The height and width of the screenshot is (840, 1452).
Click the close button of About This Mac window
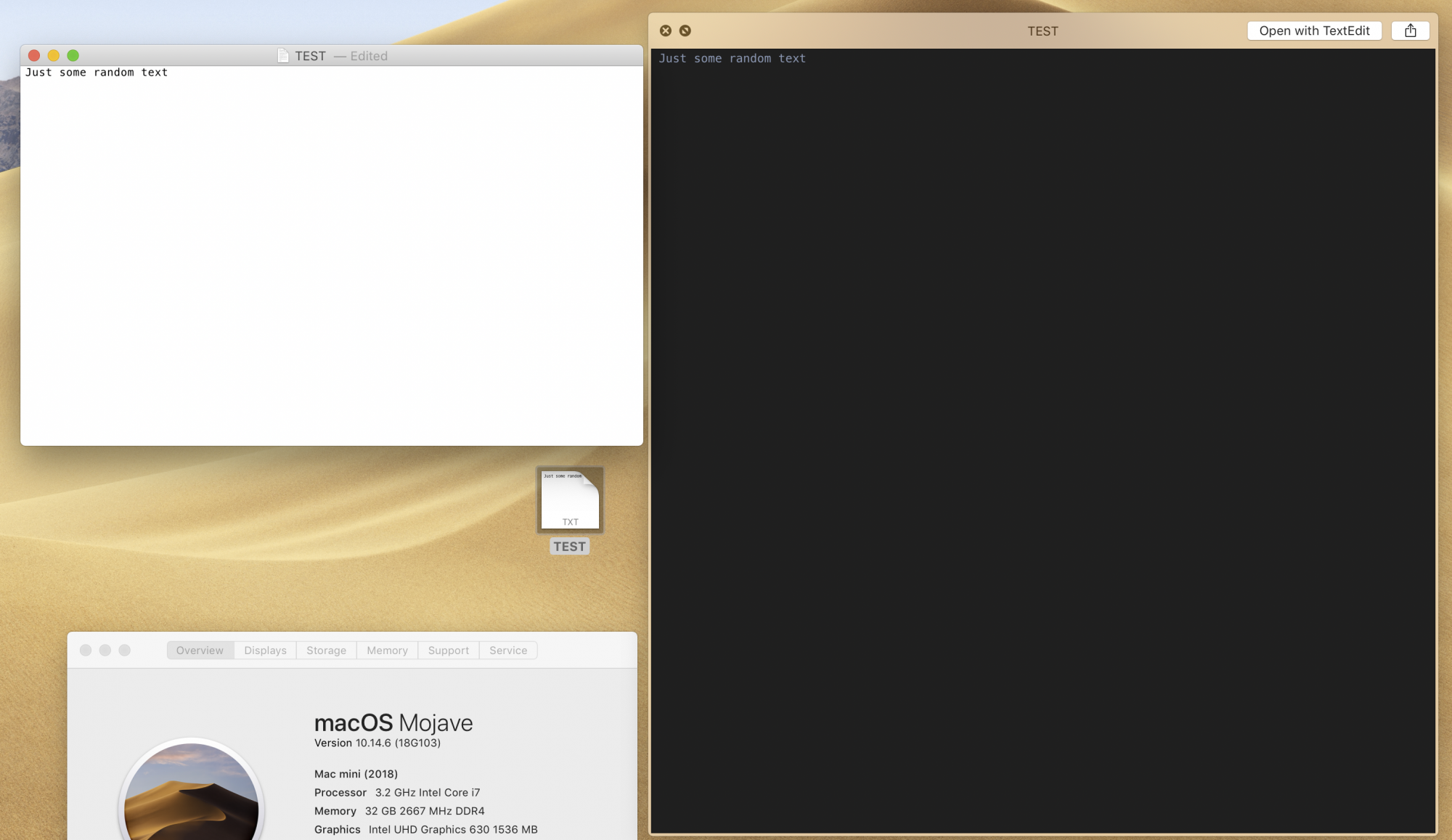[86, 651]
